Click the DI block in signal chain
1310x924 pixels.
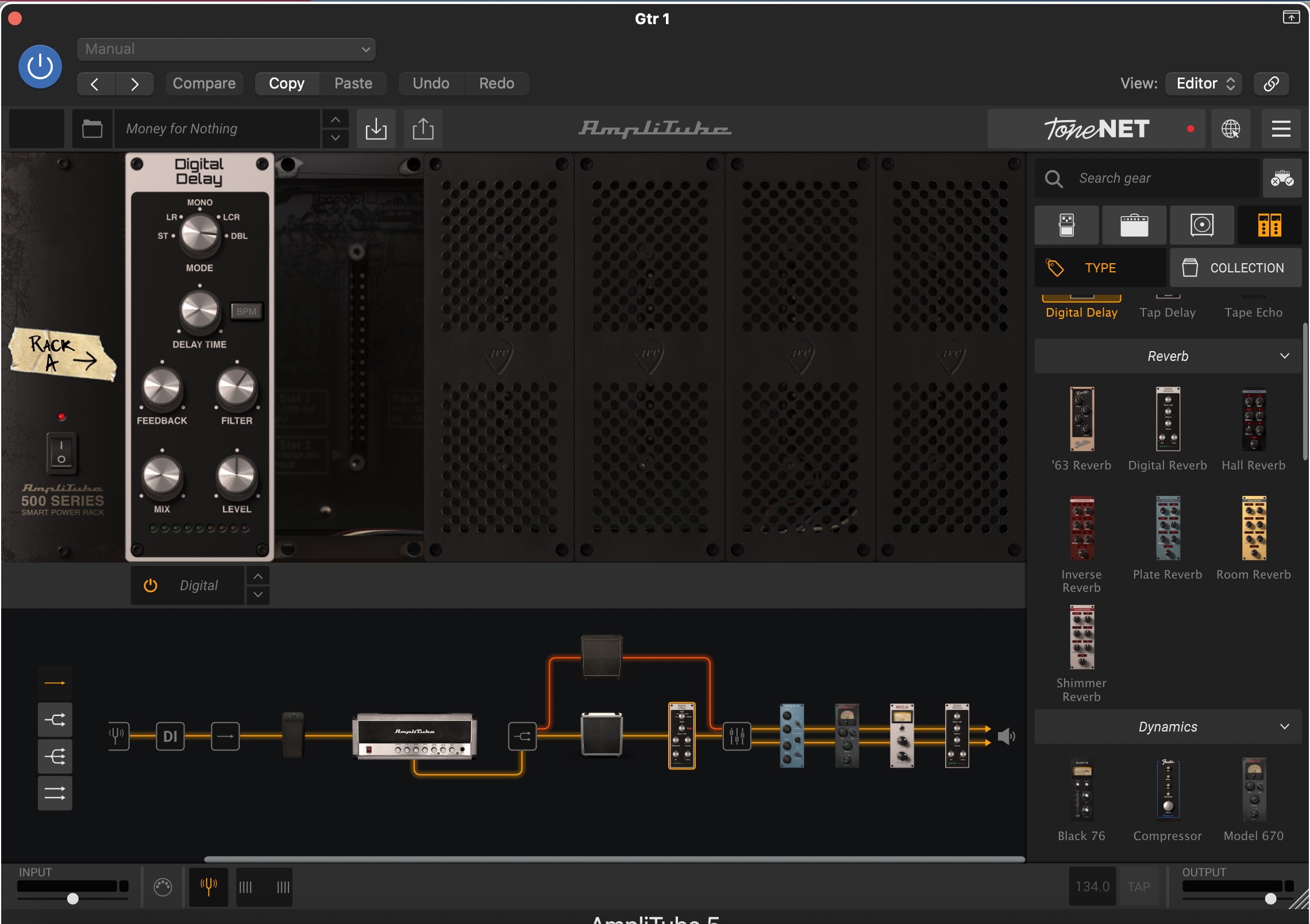point(170,736)
